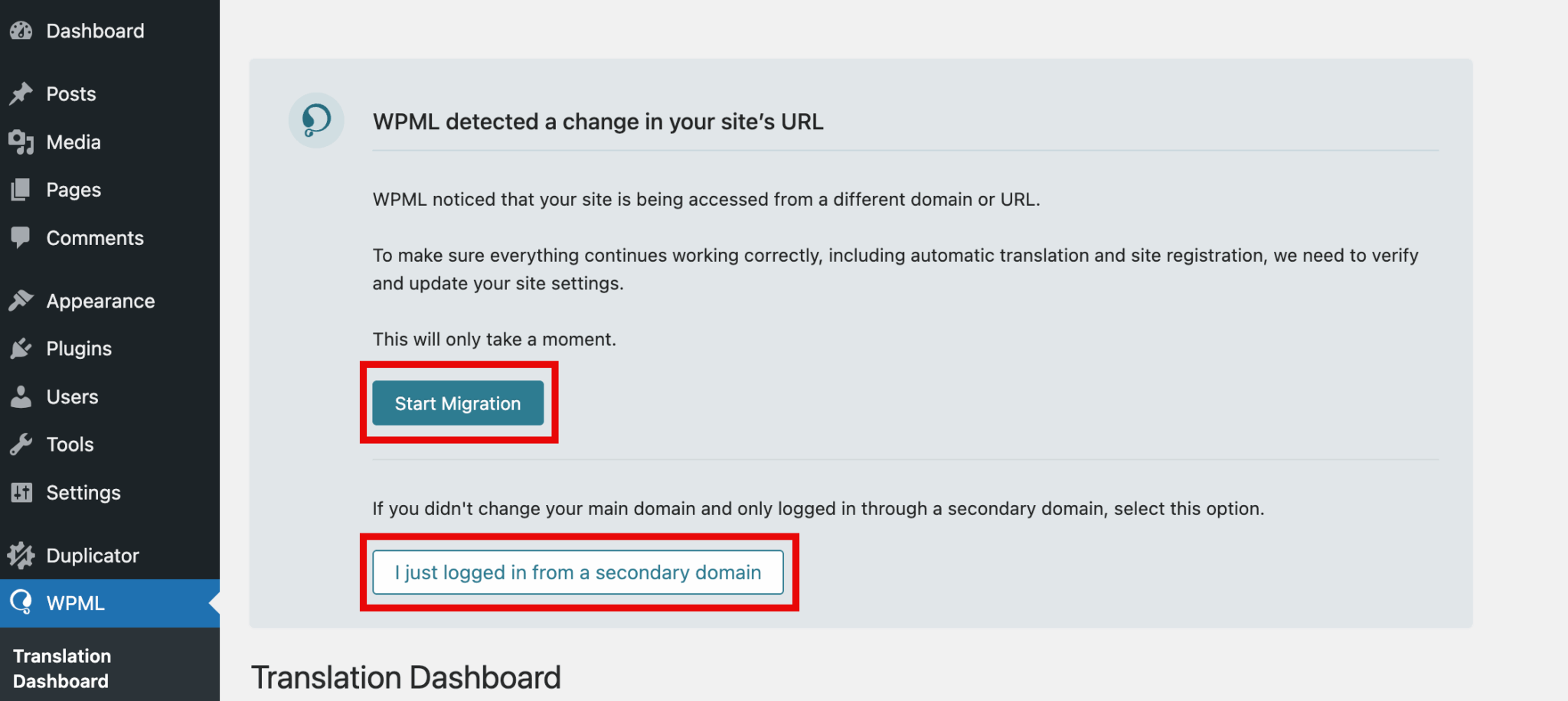
Task: Click the Users person icon
Action: coord(21,396)
